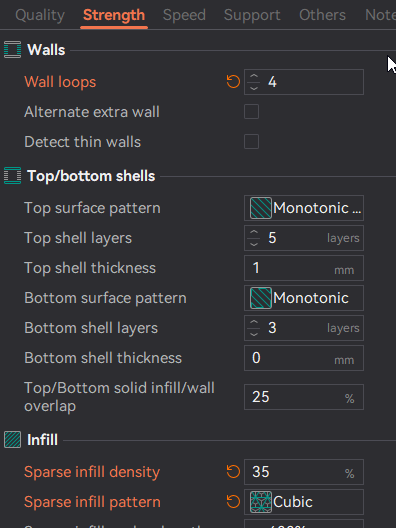Increase Bottom shell layers count

coord(254,322)
